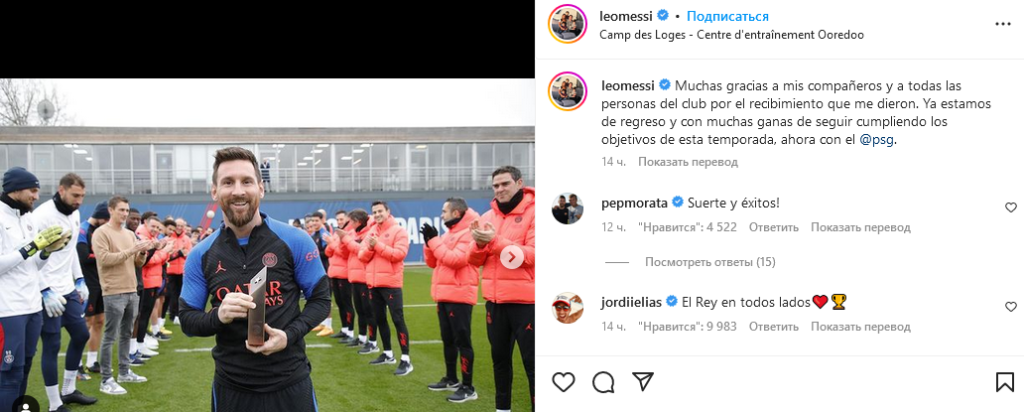
Task: Expand replies with Посмотреть ответы (15)
Action: [x=710, y=262]
